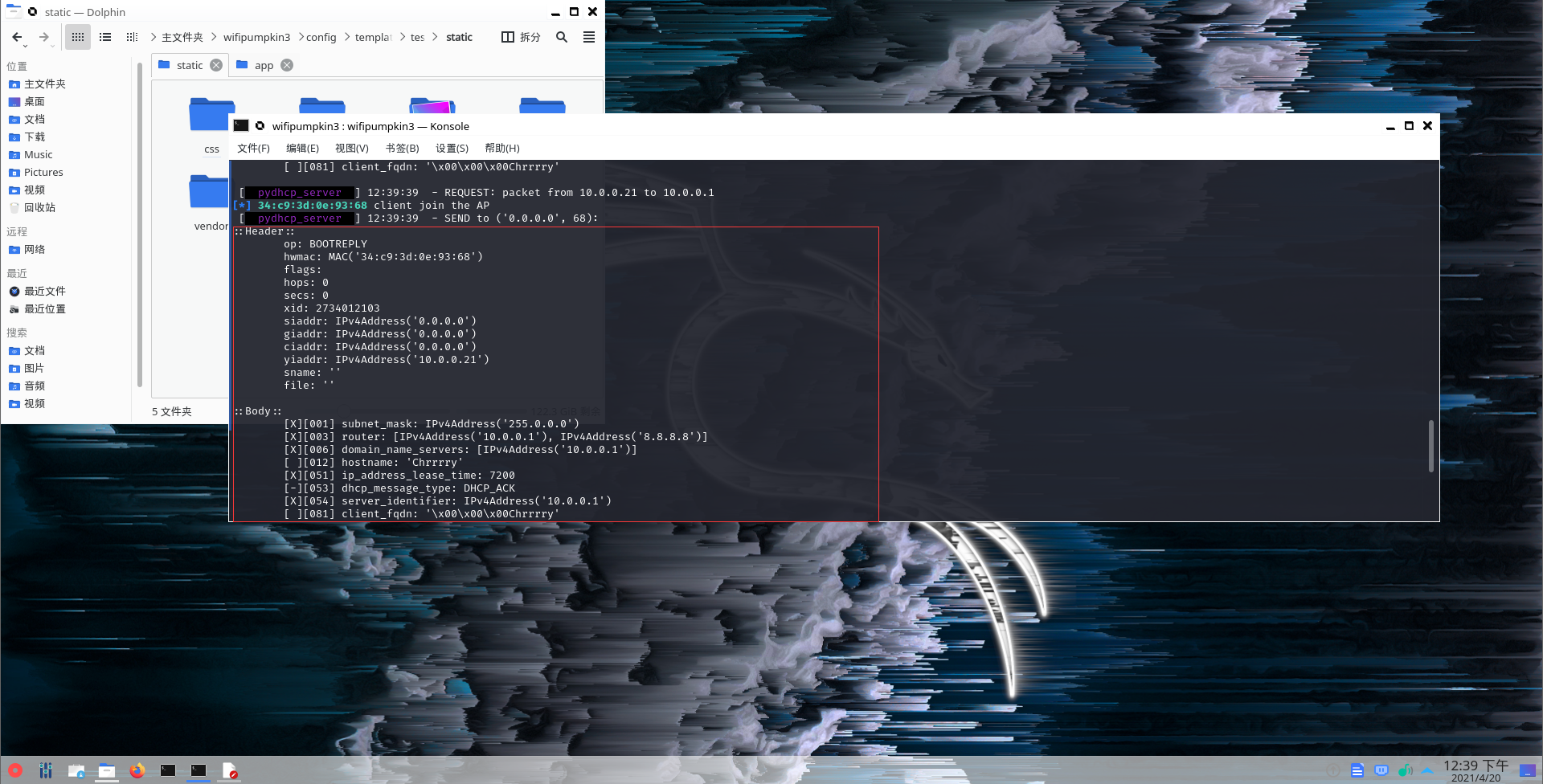This screenshot has height=784, width=1543.
Task: Open Dolphin search with magnifier icon
Action: [x=562, y=37]
